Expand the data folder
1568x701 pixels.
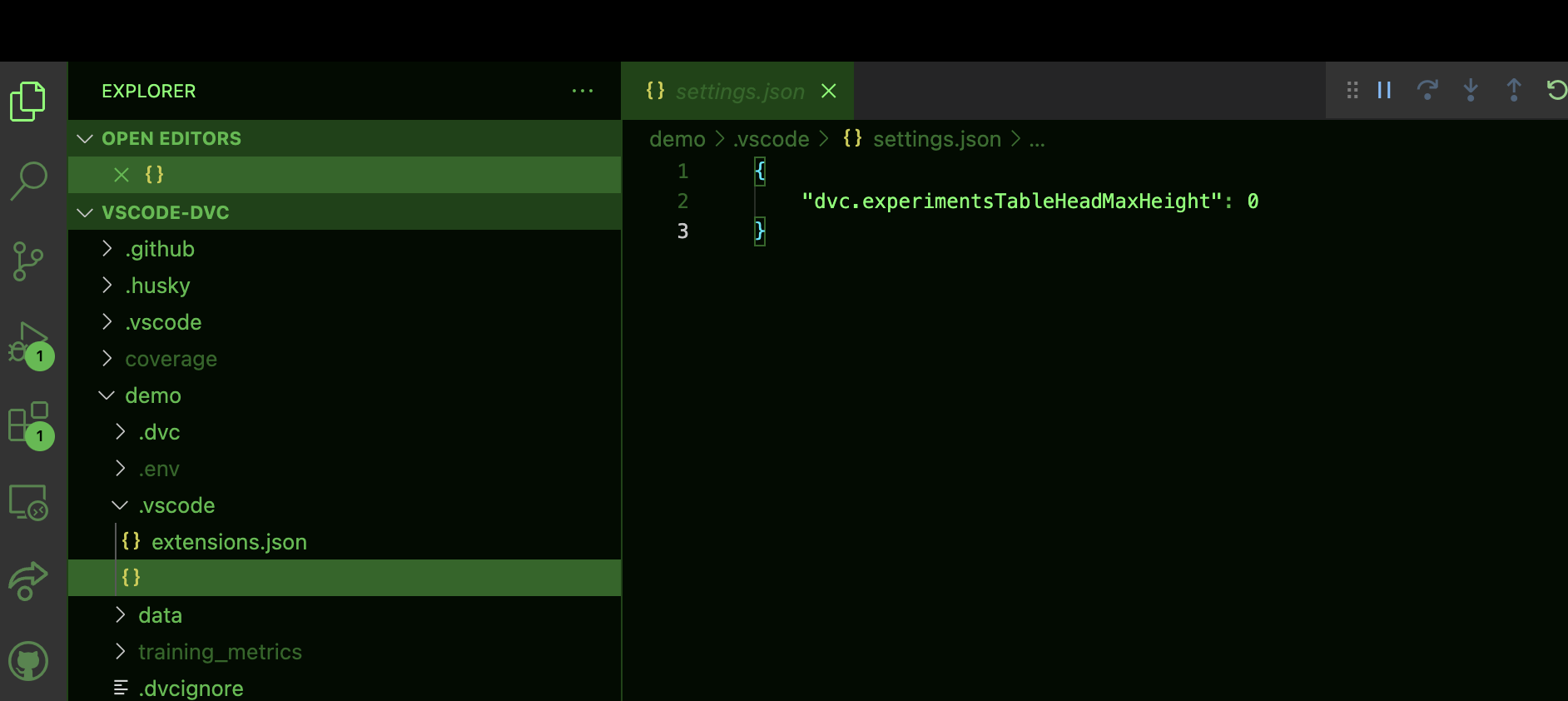point(121,615)
